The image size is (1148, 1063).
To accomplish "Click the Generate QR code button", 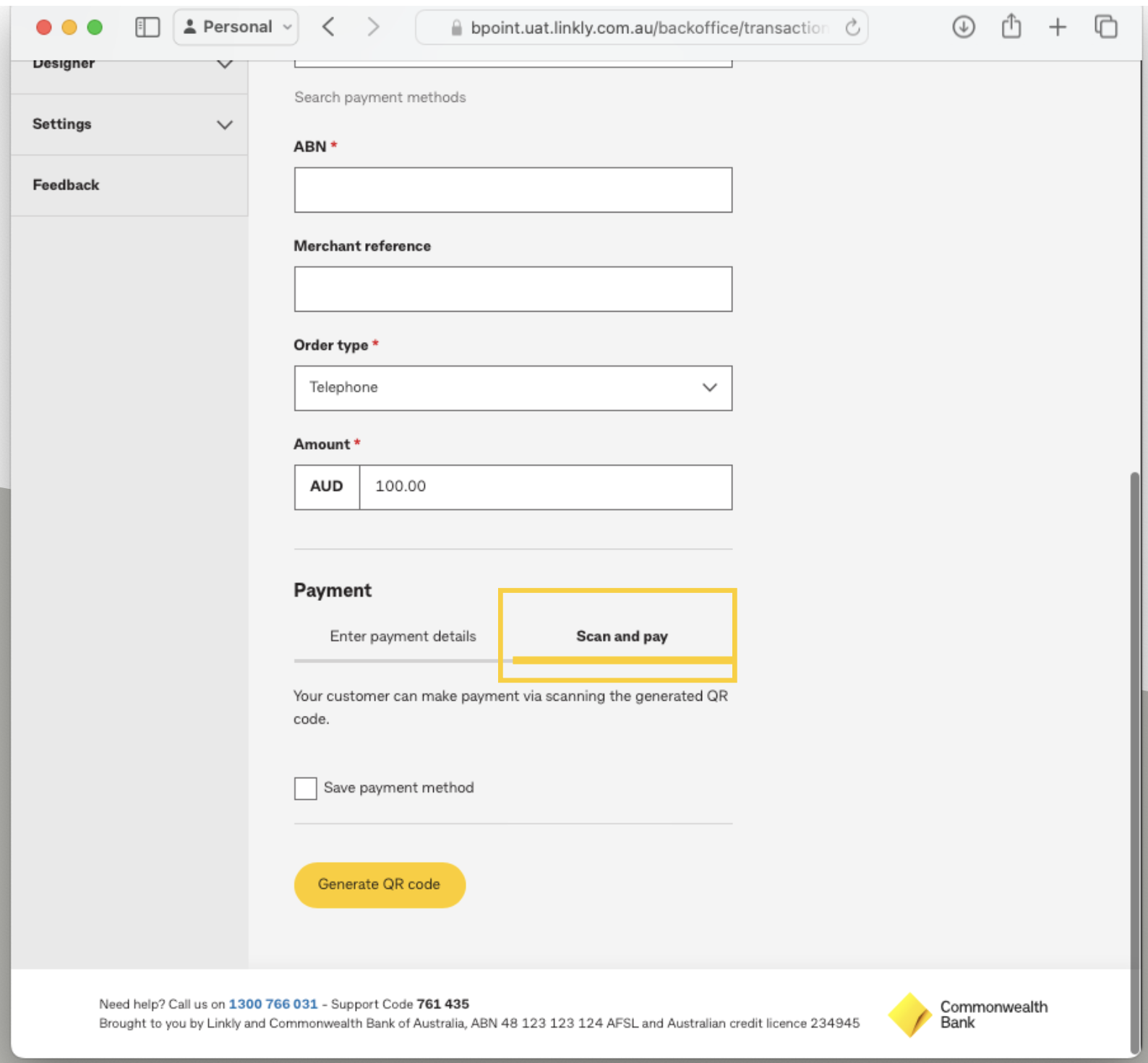I will [380, 884].
